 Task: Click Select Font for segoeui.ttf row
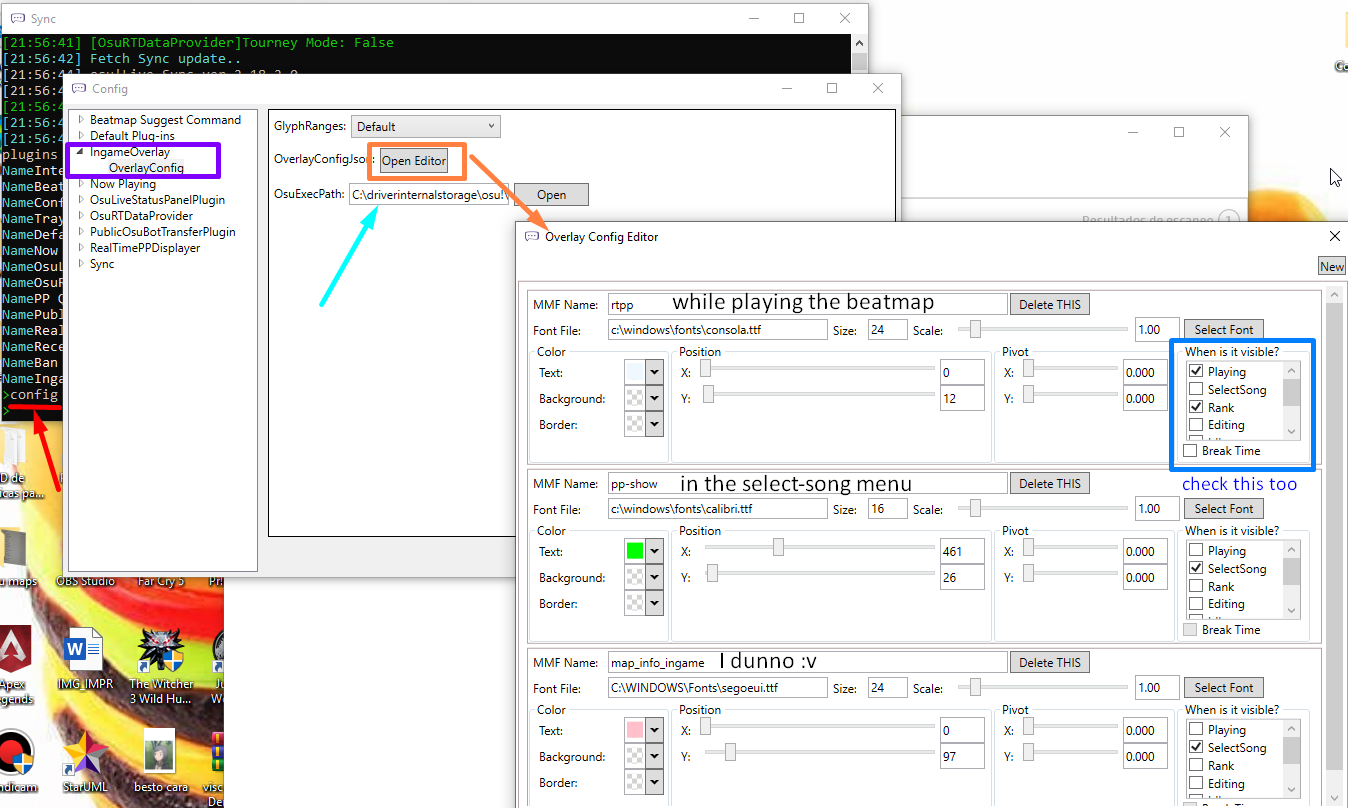point(1223,687)
